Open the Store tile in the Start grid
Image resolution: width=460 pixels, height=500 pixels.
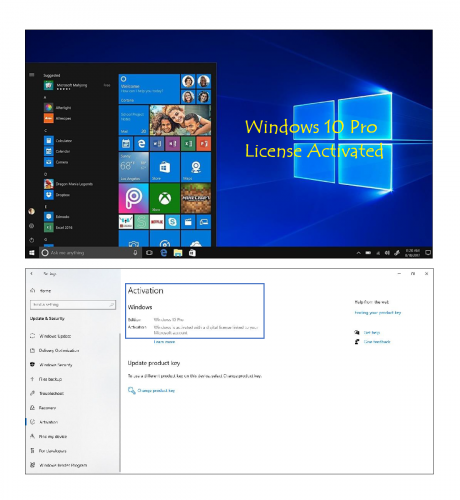click(x=165, y=167)
